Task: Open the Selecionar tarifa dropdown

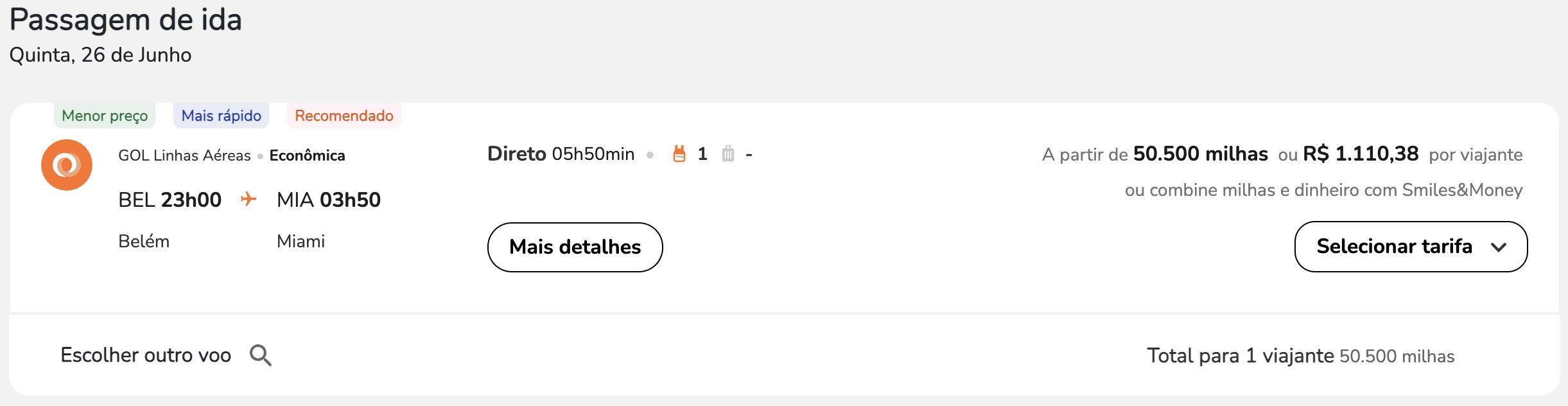Action: coord(1411,247)
